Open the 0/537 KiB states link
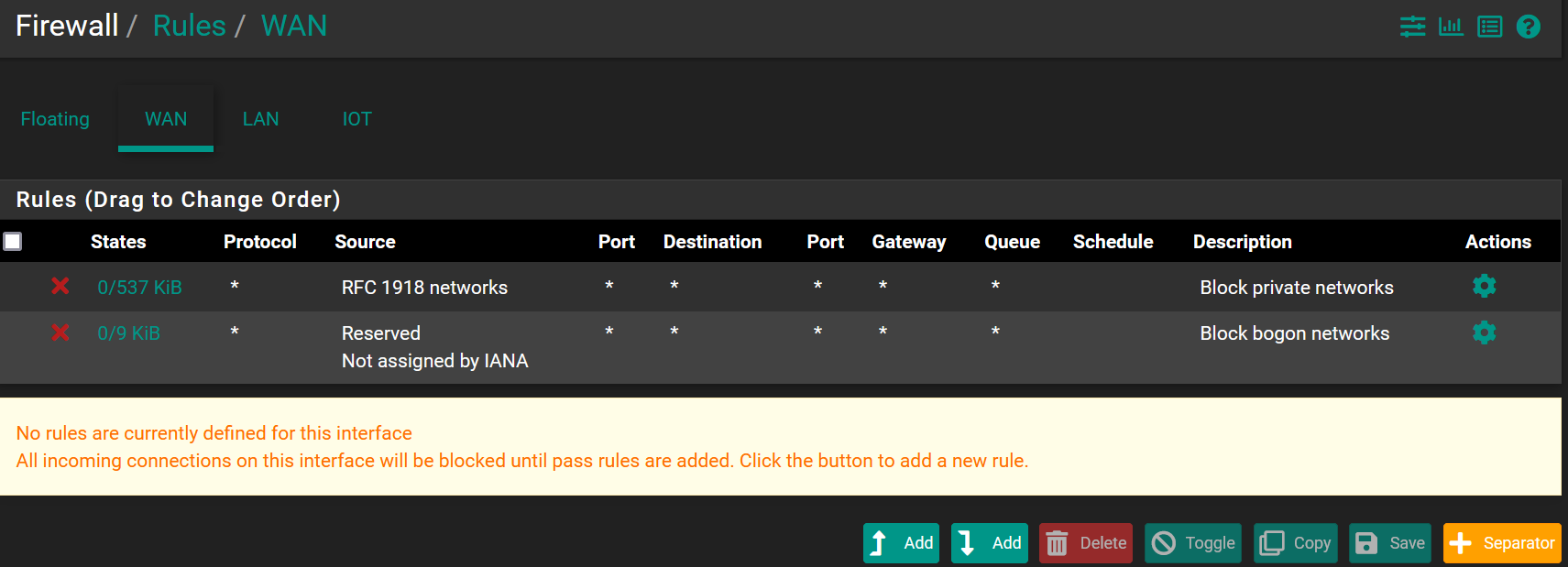The height and width of the screenshot is (567, 1568). click(139, 288)
